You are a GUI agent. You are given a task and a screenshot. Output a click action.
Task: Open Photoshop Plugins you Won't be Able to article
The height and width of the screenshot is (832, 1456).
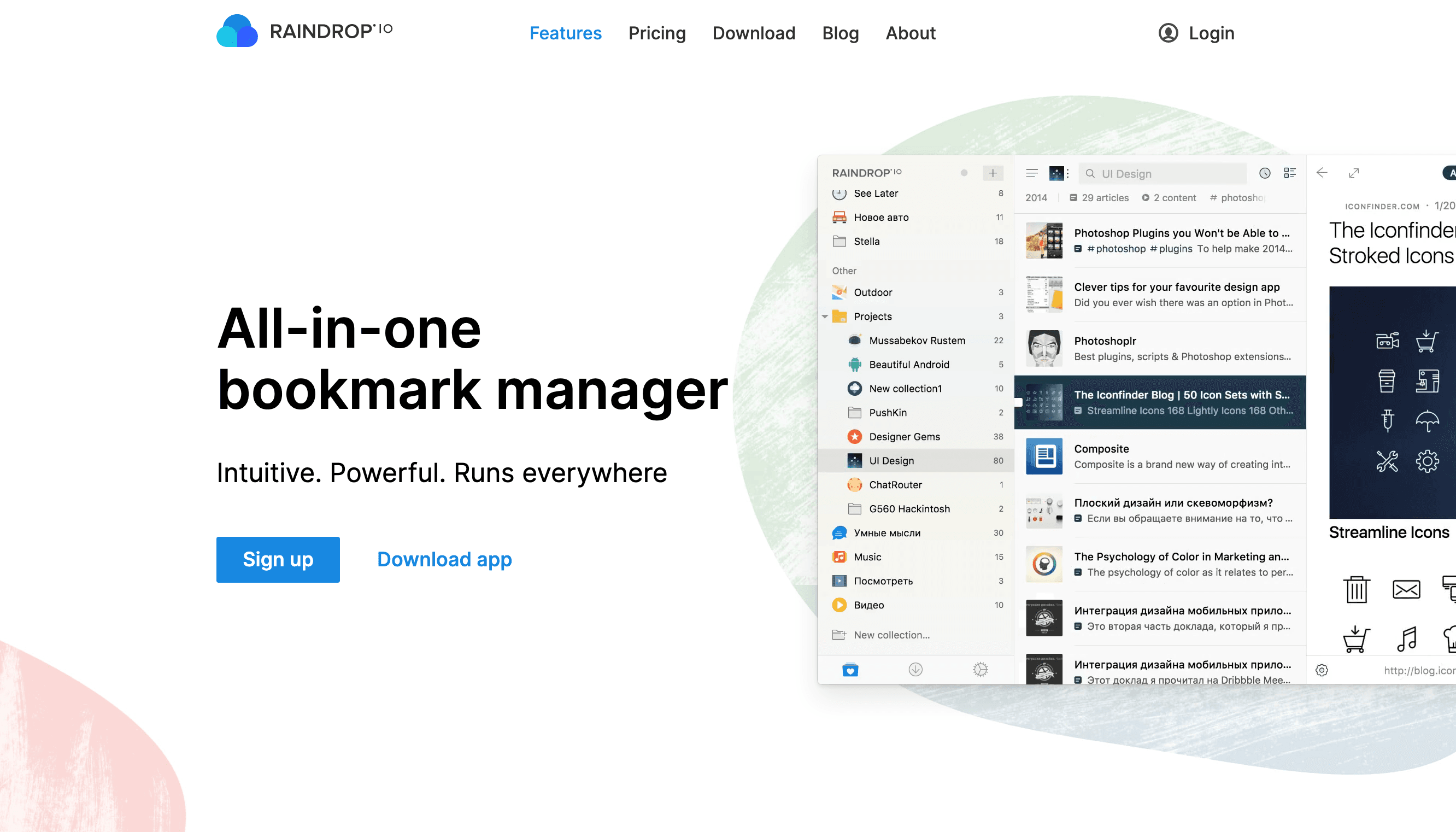coord(1160,241)
